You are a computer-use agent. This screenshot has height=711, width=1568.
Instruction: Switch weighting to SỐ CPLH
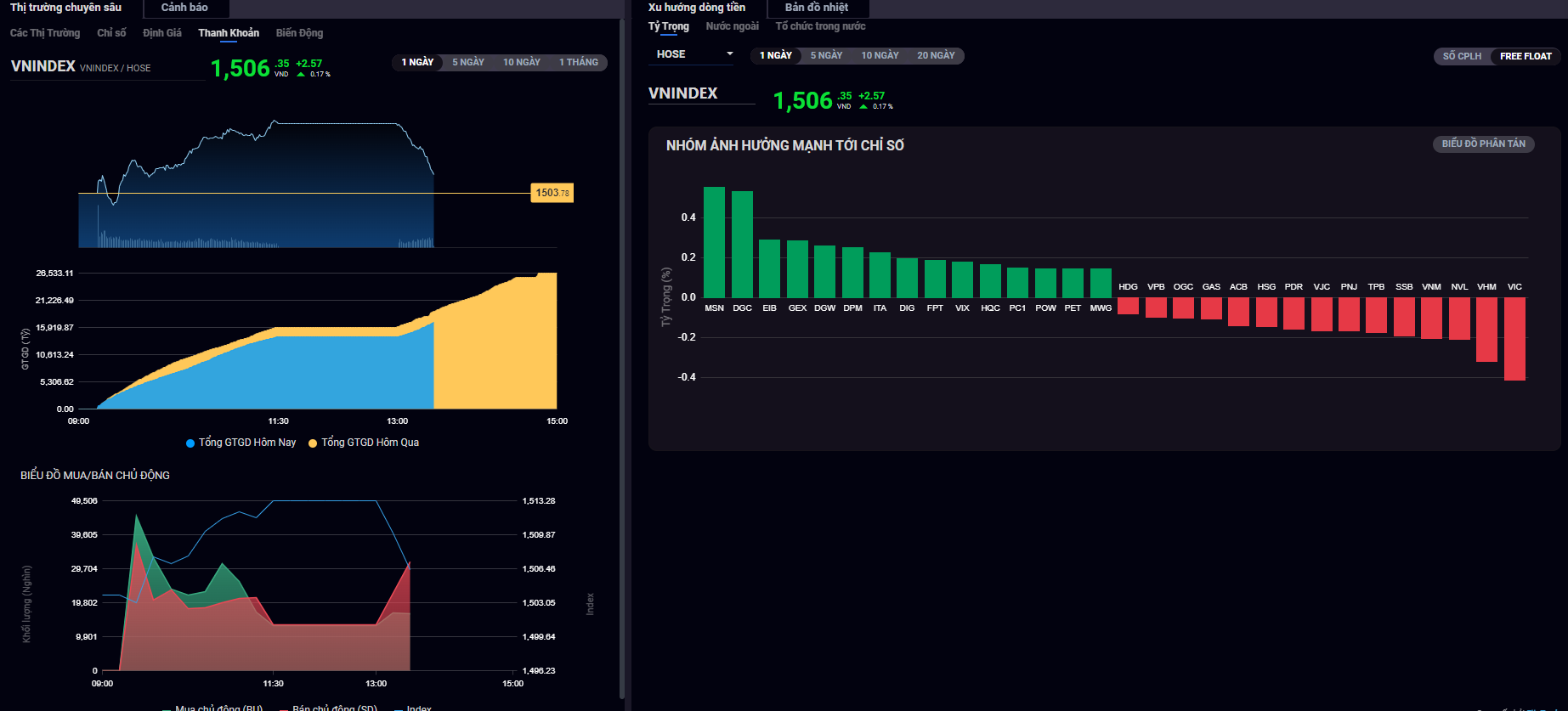point(1462,56)
